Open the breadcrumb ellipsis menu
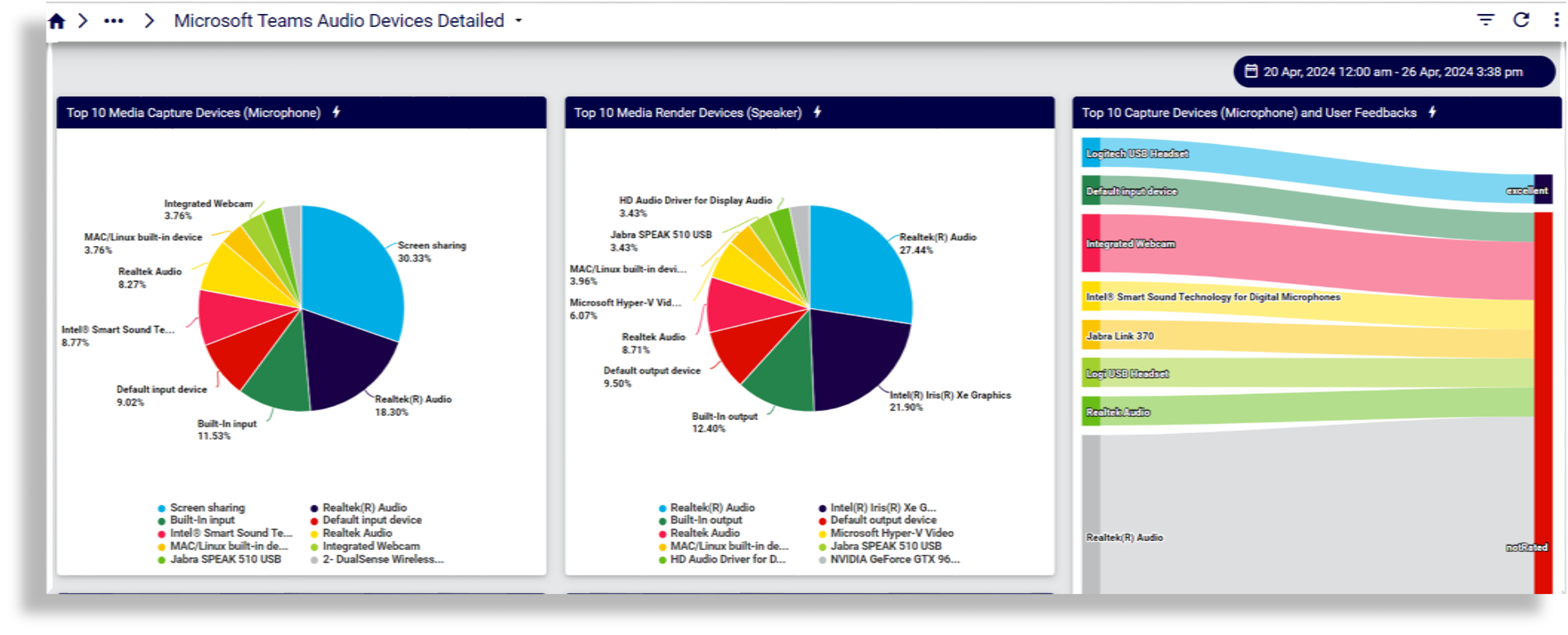The height and width of the screenshot is (635, 1568). pos(114,20)
